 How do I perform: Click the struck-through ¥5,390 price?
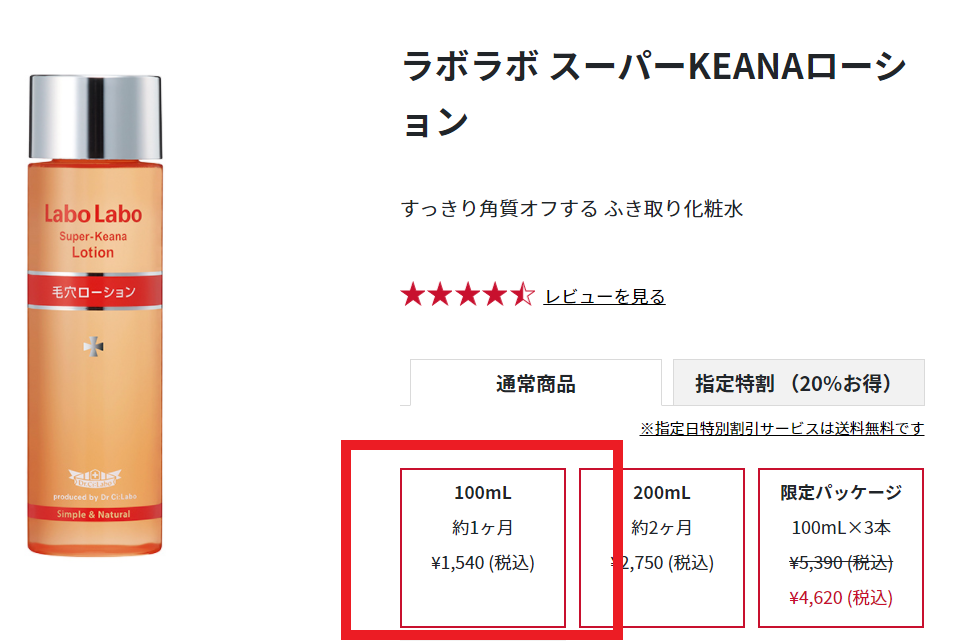click(x=841, y=563)
